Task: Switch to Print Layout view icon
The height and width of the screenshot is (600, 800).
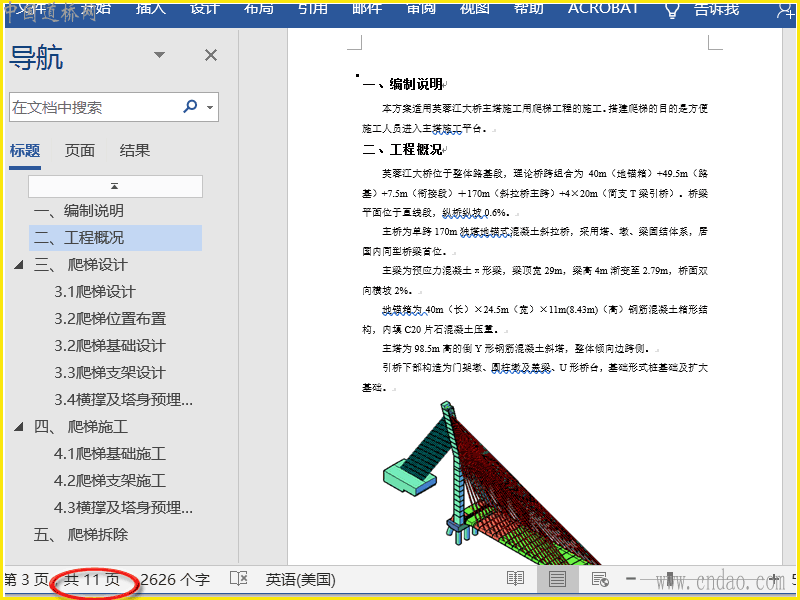Action: pyautogui.click(x=557, y=579)
